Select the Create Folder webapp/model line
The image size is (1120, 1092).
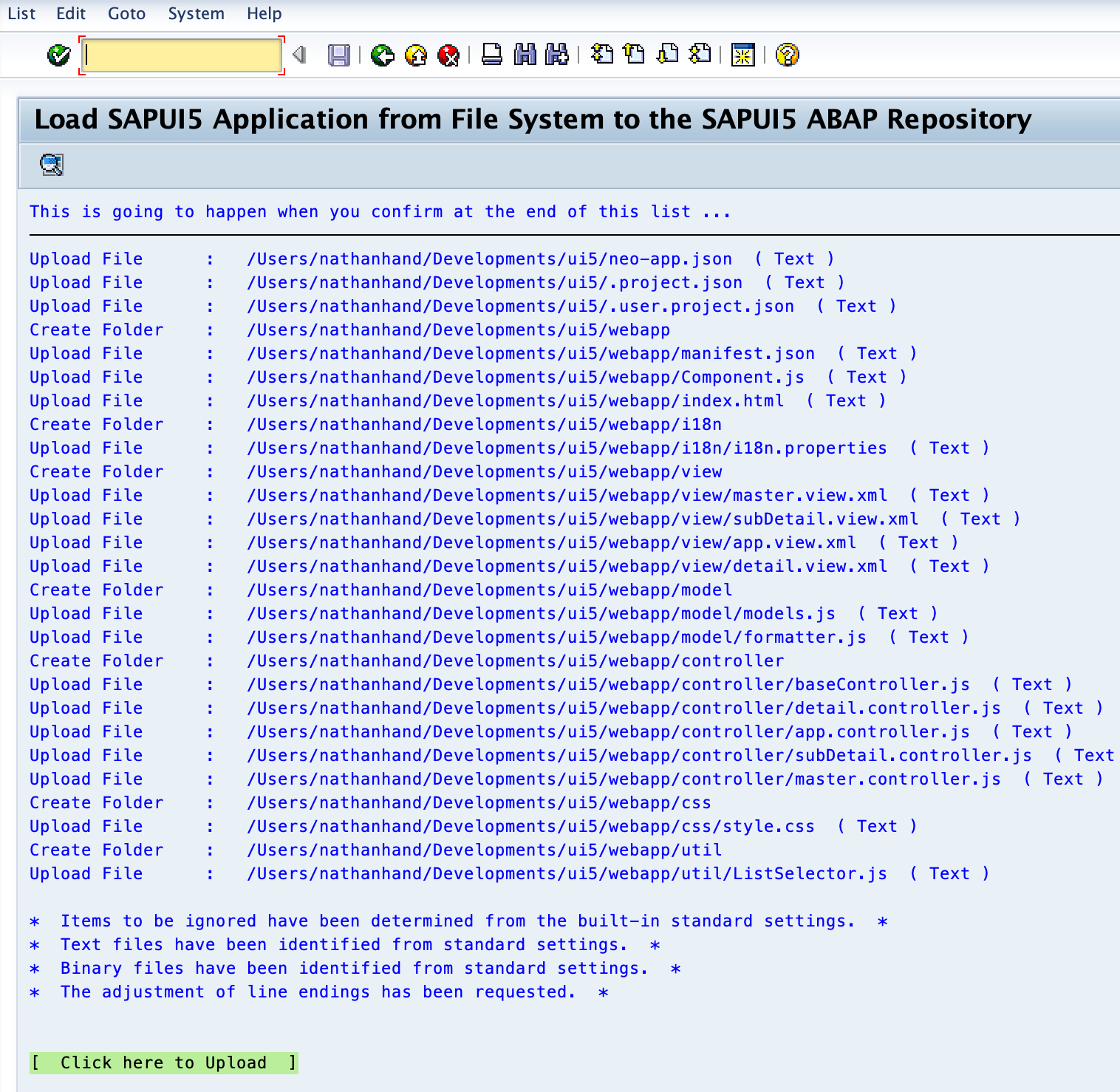point(381,590)
